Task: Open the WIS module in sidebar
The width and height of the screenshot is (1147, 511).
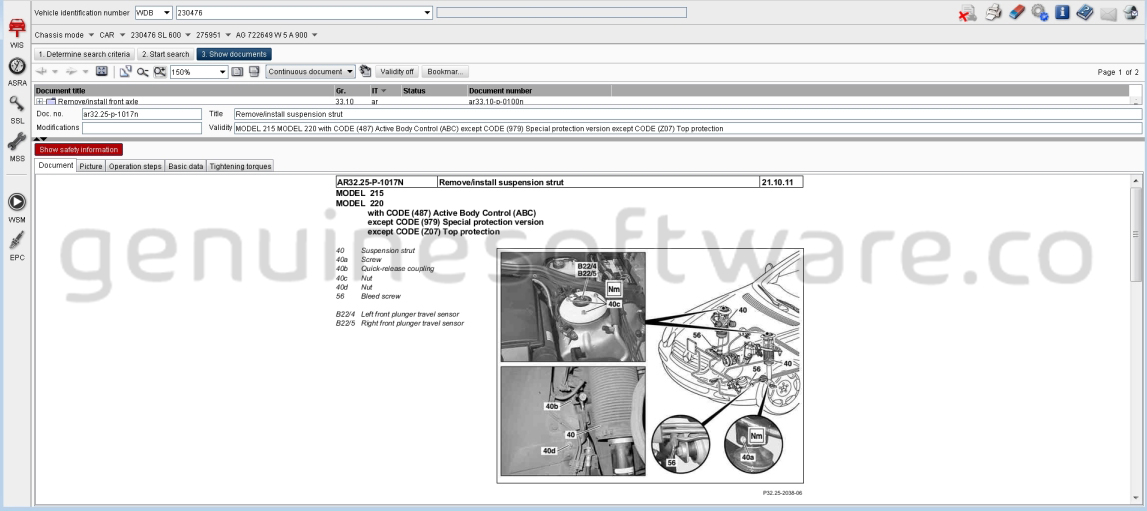Action: pos(16,32)
